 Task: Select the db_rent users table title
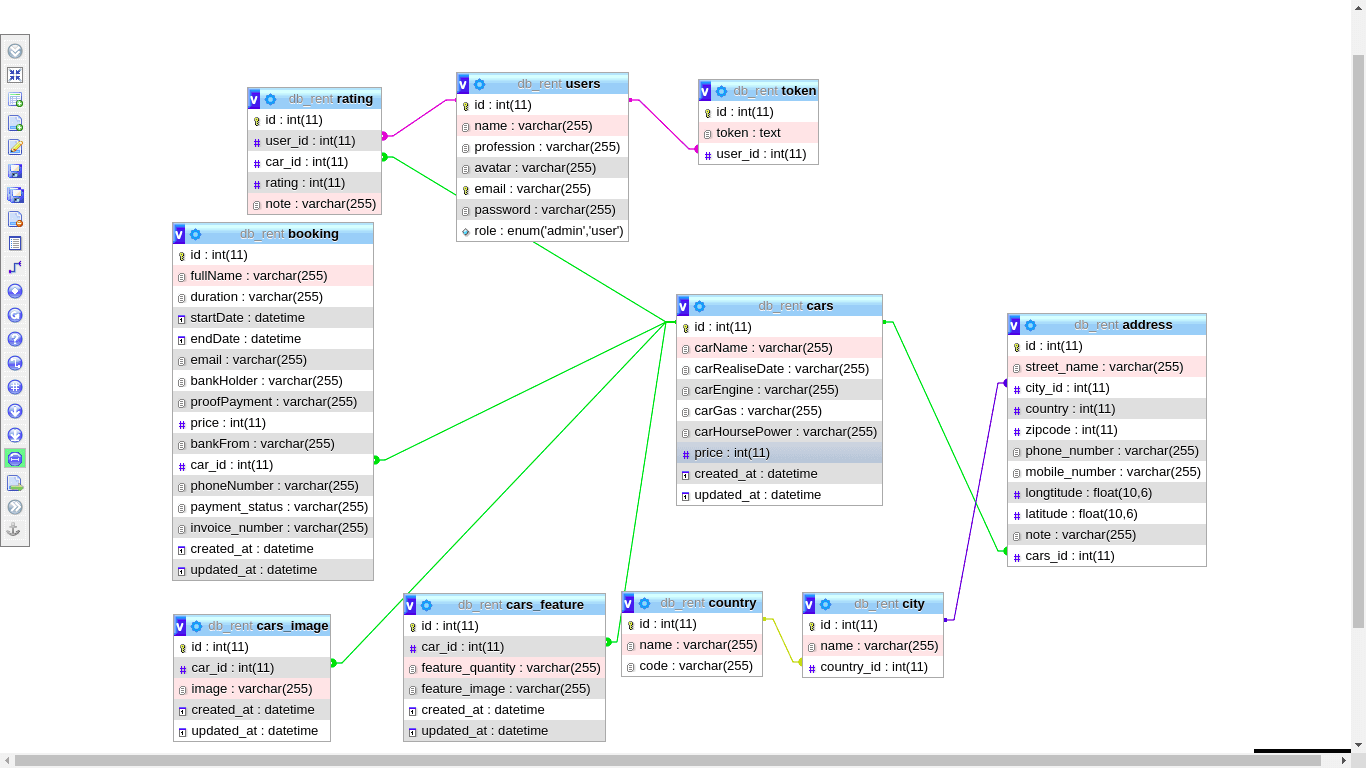559,84
